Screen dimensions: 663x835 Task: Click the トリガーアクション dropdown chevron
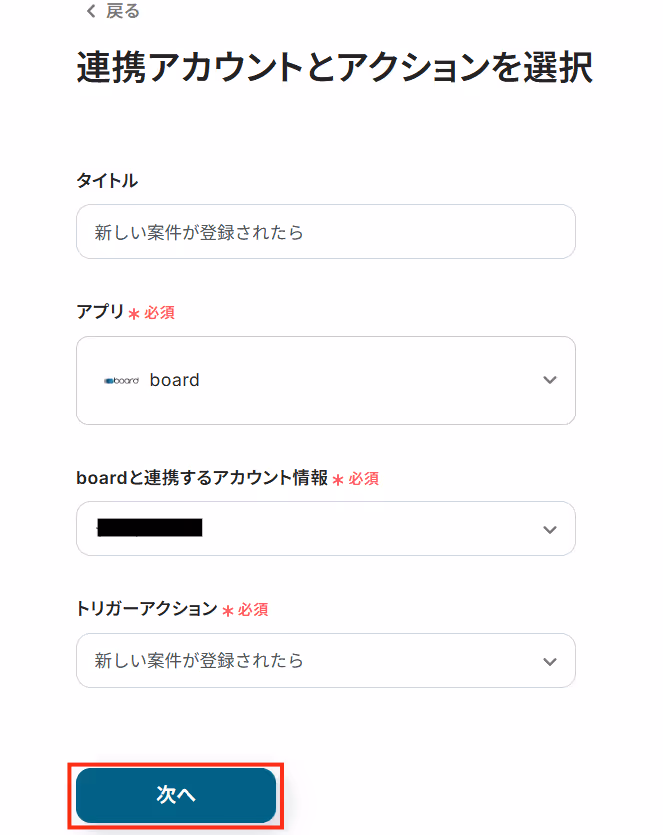point(548,661)
